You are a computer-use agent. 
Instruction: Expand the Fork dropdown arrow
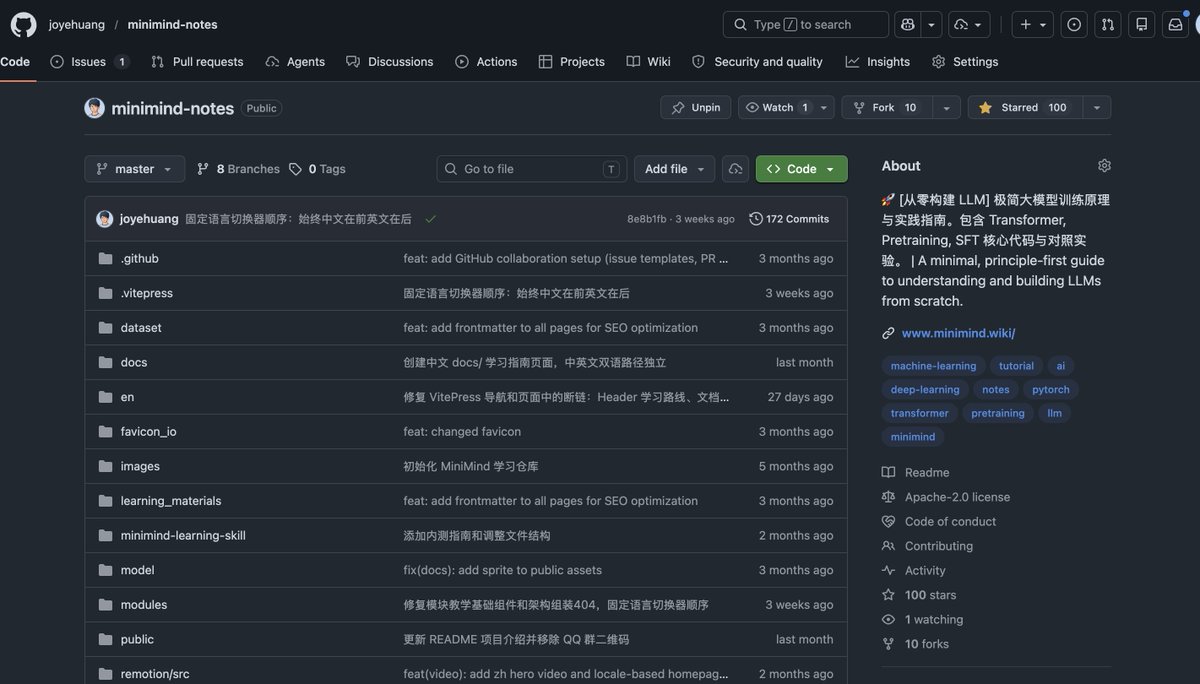[946, 108]
